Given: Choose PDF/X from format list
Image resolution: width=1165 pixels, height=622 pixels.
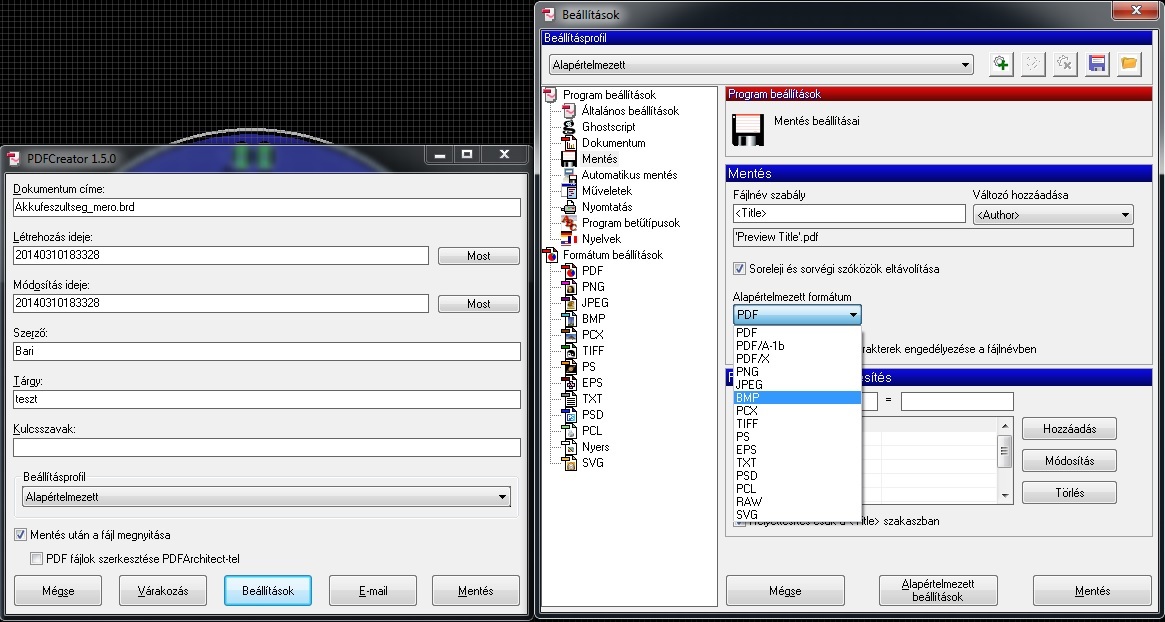Looking at the screenshot, I should click(796, 358).
